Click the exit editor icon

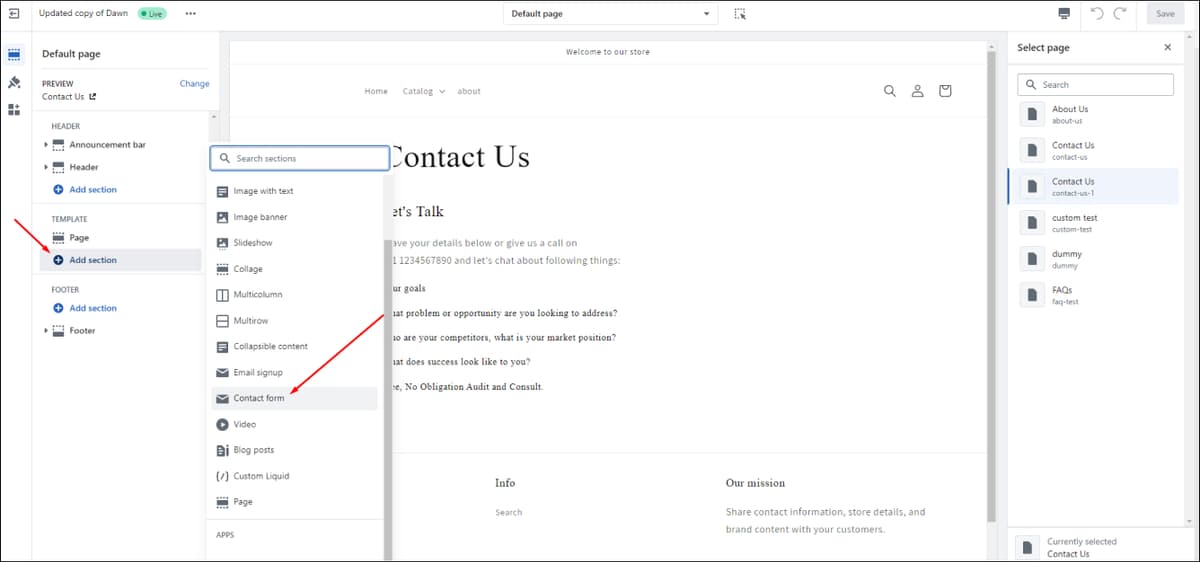click(13, 13)
